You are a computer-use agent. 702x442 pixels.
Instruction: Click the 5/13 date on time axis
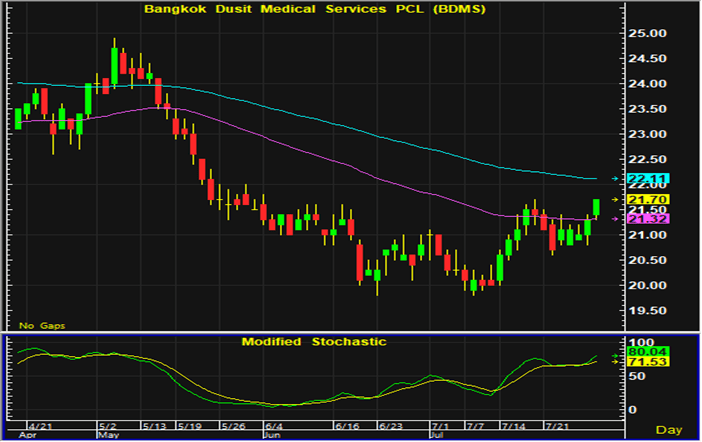[155, 426]
